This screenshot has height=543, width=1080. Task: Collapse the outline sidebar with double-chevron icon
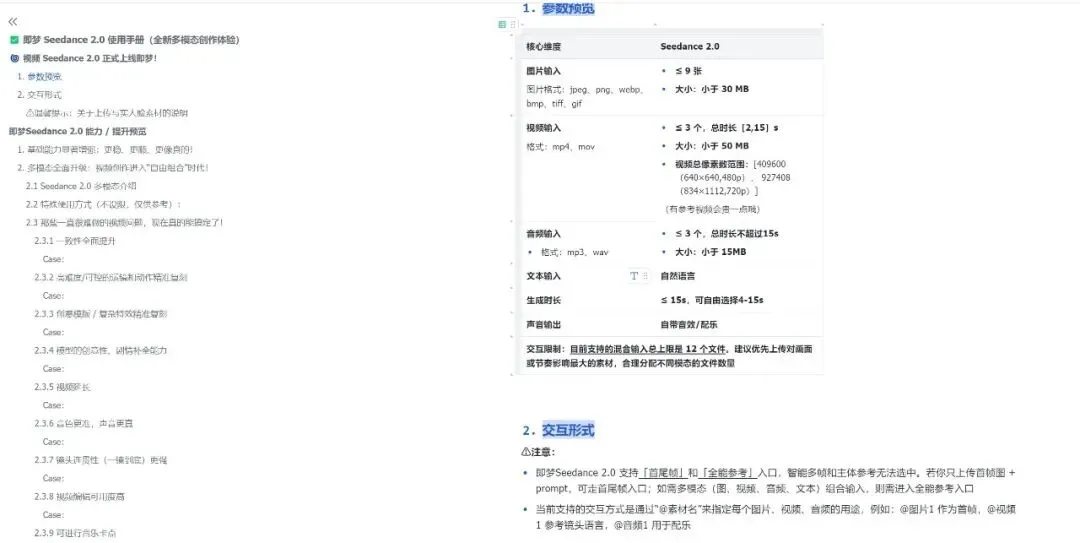[x=13, y=22]
